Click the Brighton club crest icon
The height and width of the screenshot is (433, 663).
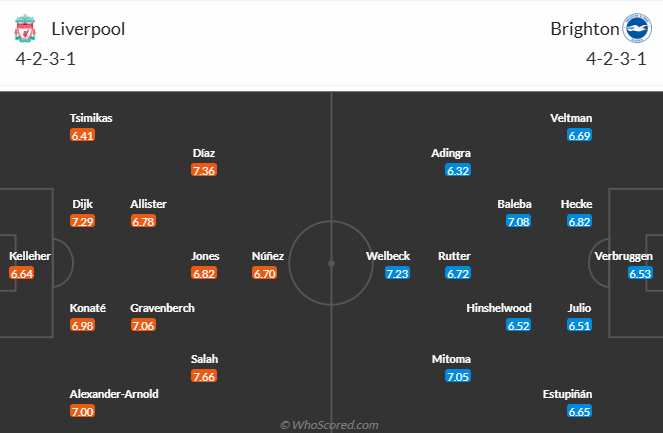tap(637, 28)
